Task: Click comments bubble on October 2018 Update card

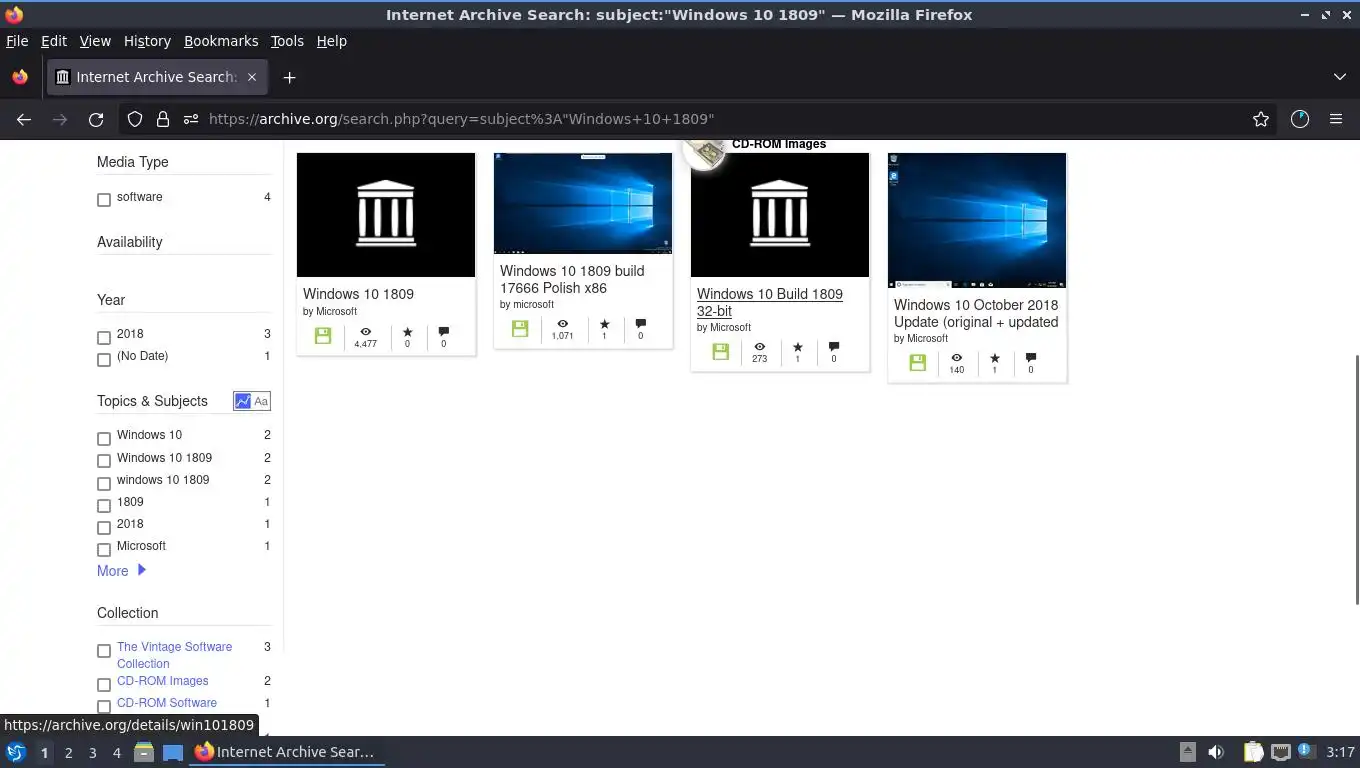Action: click(1031, 357)
